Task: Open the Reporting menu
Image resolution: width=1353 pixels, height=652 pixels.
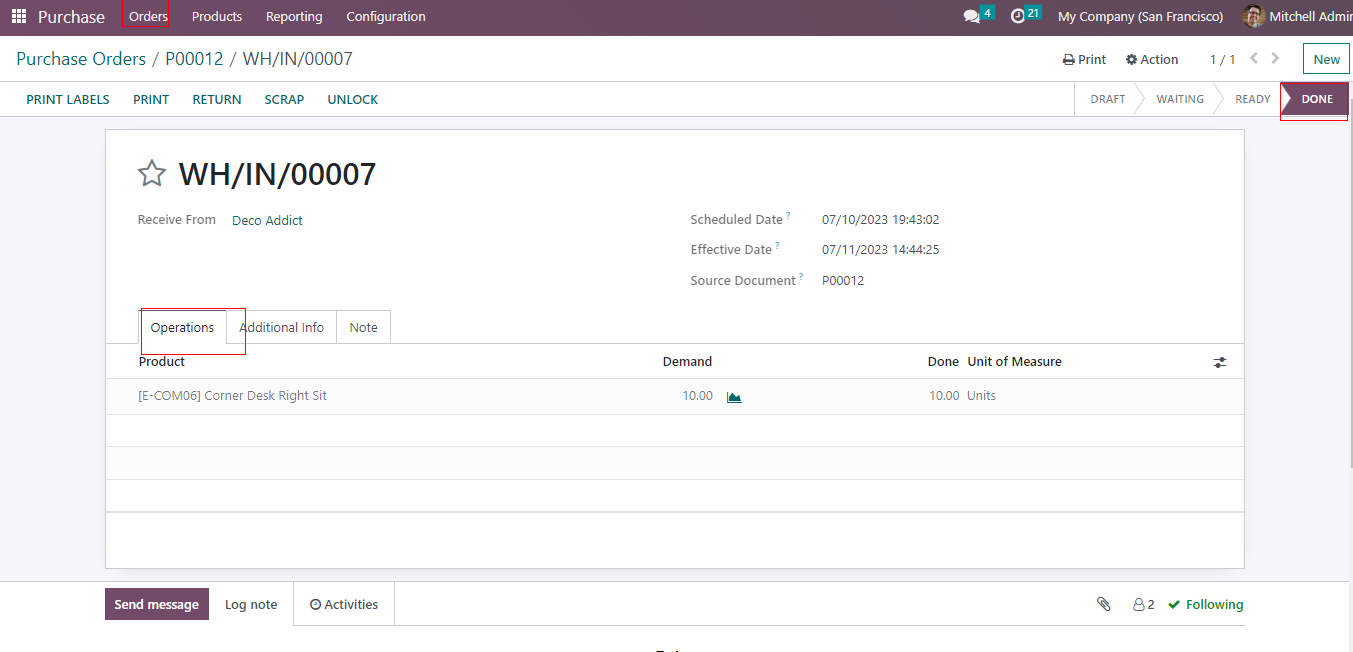Action: click(294, 17)
